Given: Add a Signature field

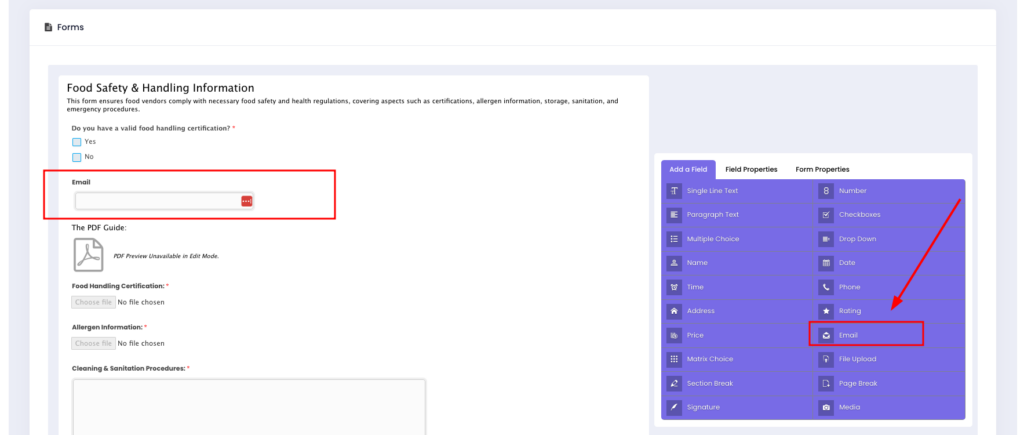Looking at the screenshot, I should 675,407.
